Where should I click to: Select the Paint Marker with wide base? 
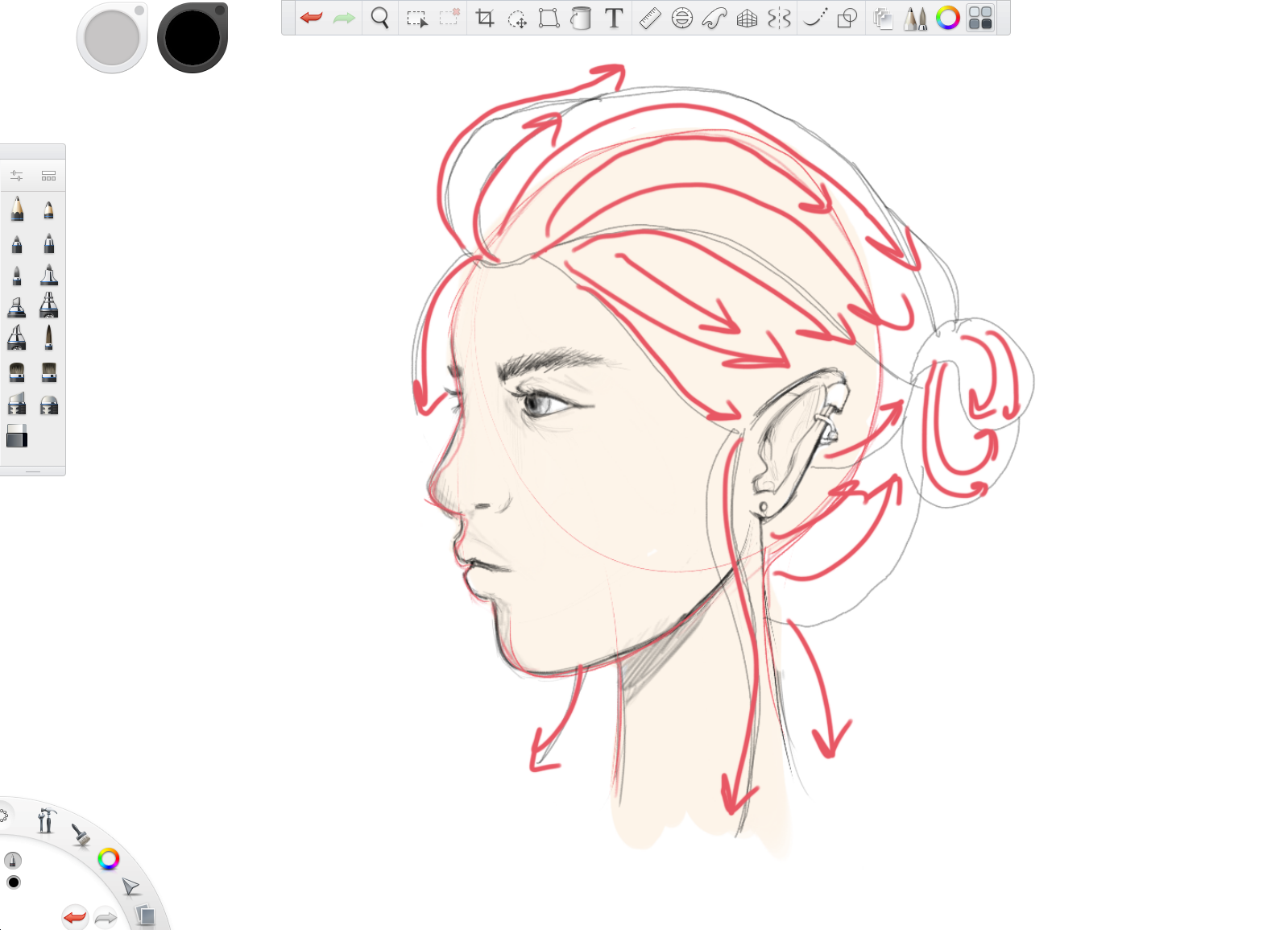click(x=48, y=275)
